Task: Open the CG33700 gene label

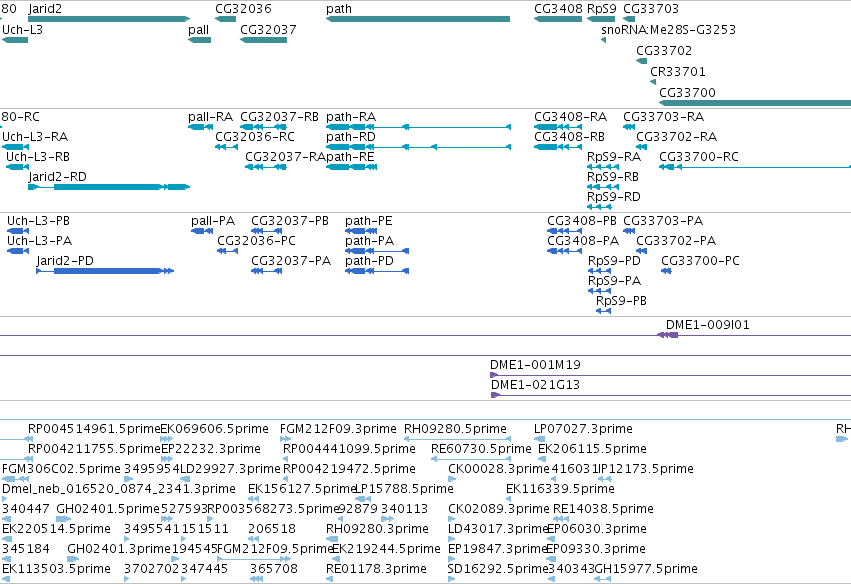Action: tap(687, 93)
